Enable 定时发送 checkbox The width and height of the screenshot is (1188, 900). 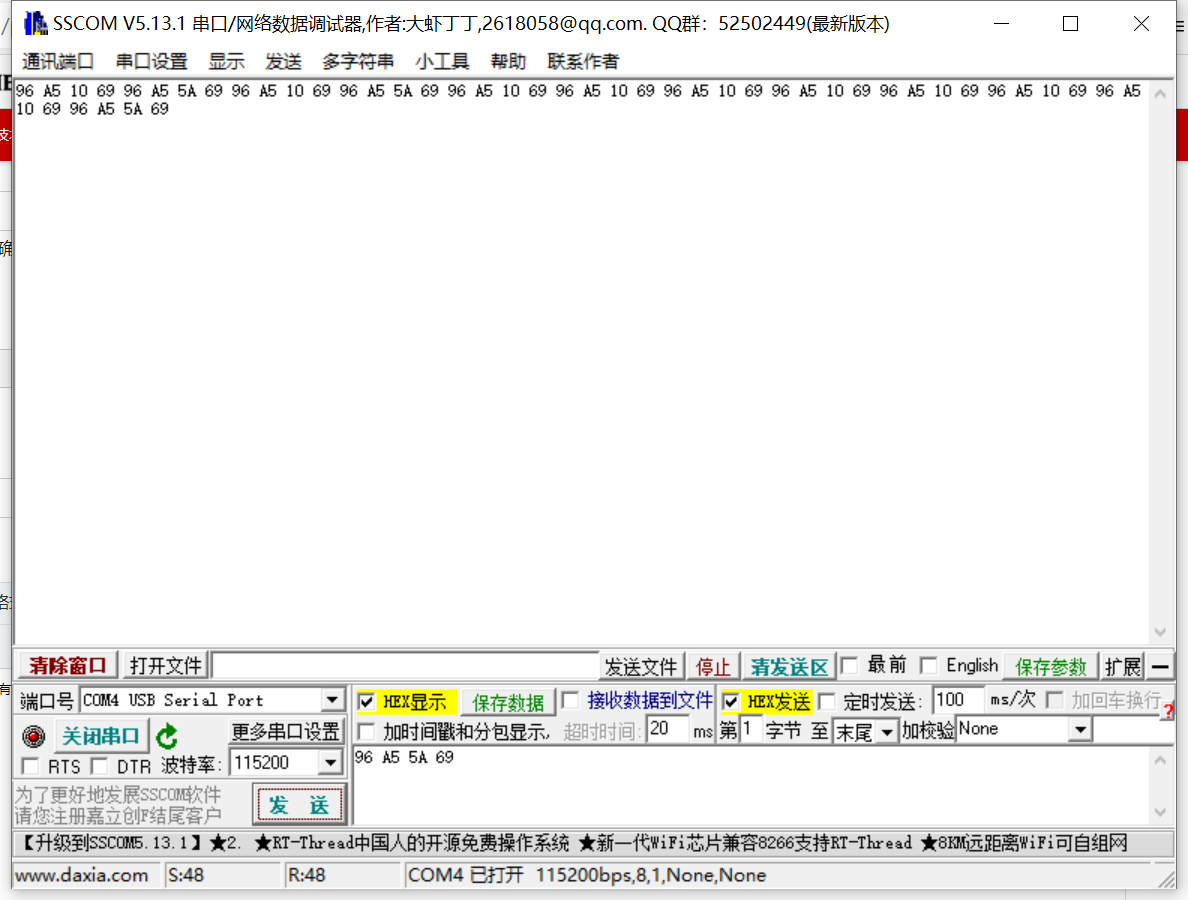click(x=827, y=702)
